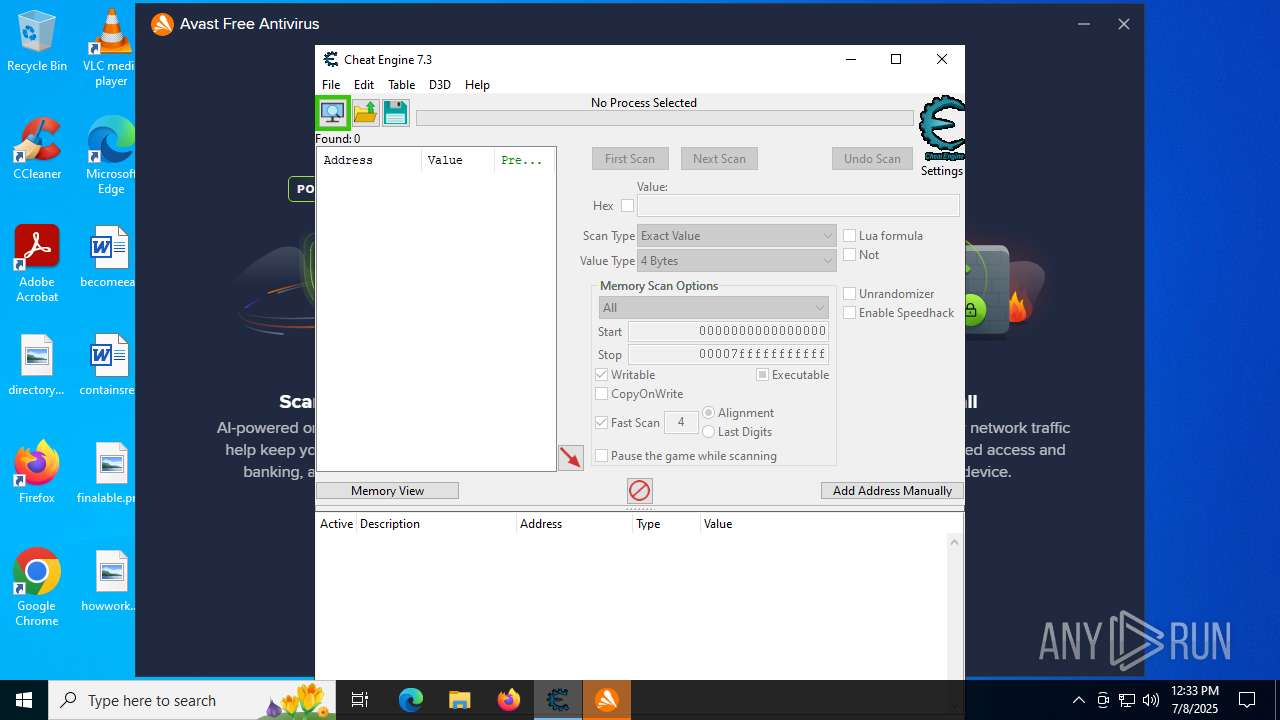The height and width of the screenshot is (720, 1280).
Task: Click Avast icon in the taskbar
Action: click(x=607, y=700)
